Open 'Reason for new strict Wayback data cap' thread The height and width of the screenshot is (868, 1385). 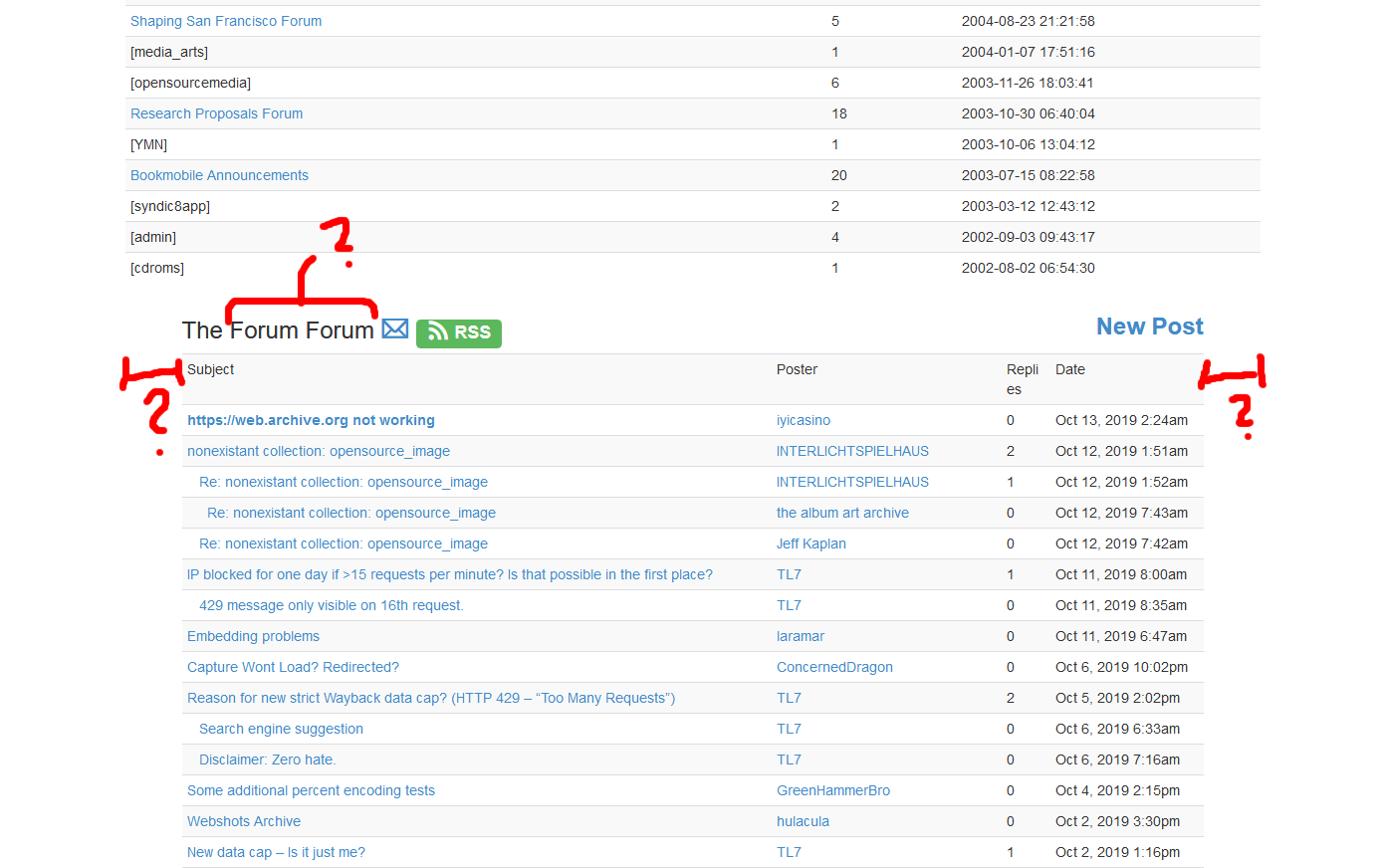click(431, 698)
